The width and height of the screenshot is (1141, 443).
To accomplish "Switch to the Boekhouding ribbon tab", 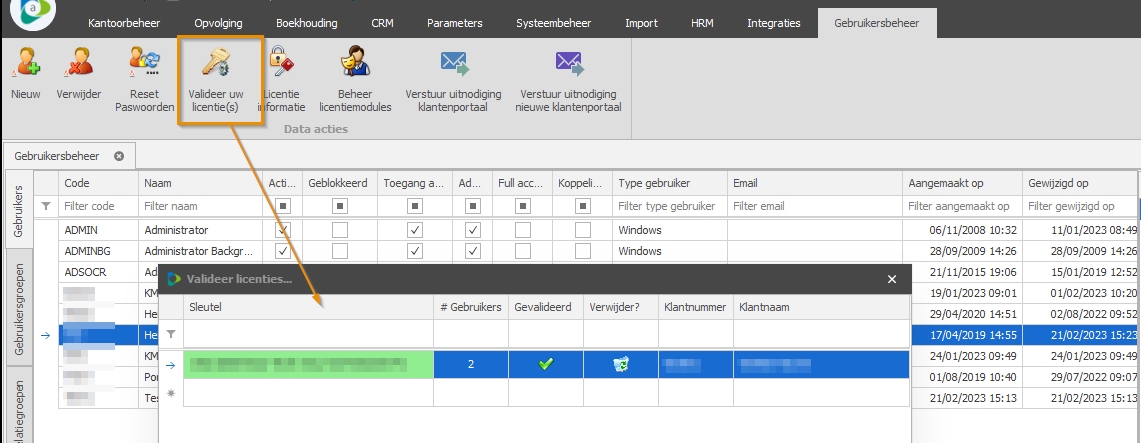I will pos(307,23).
